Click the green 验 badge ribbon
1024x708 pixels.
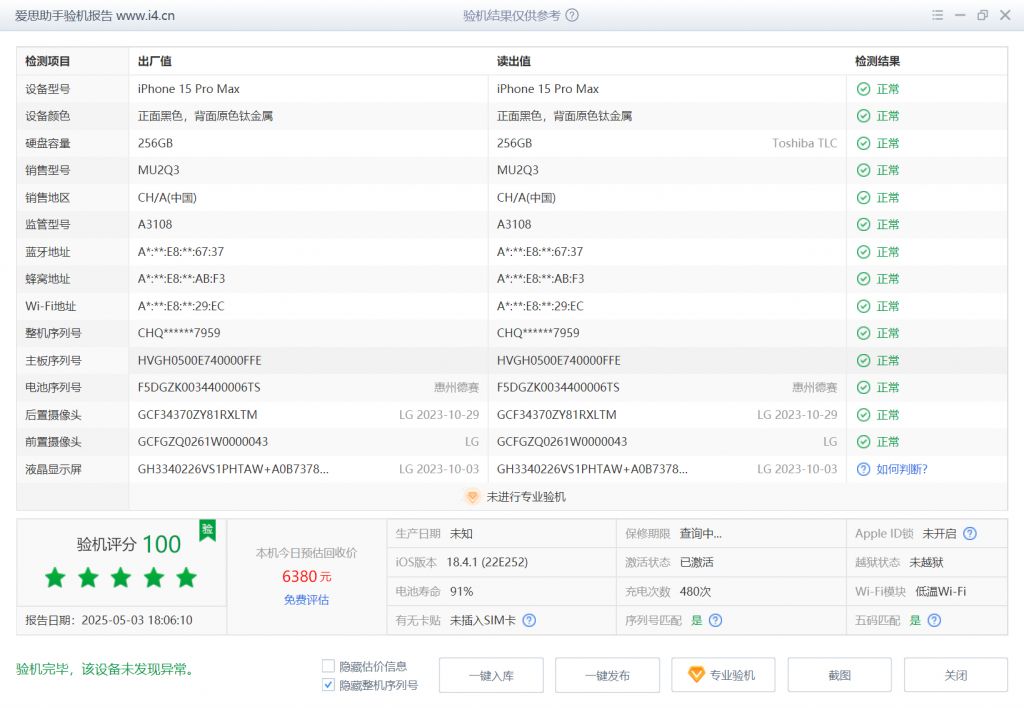click(x=207, y=529)
